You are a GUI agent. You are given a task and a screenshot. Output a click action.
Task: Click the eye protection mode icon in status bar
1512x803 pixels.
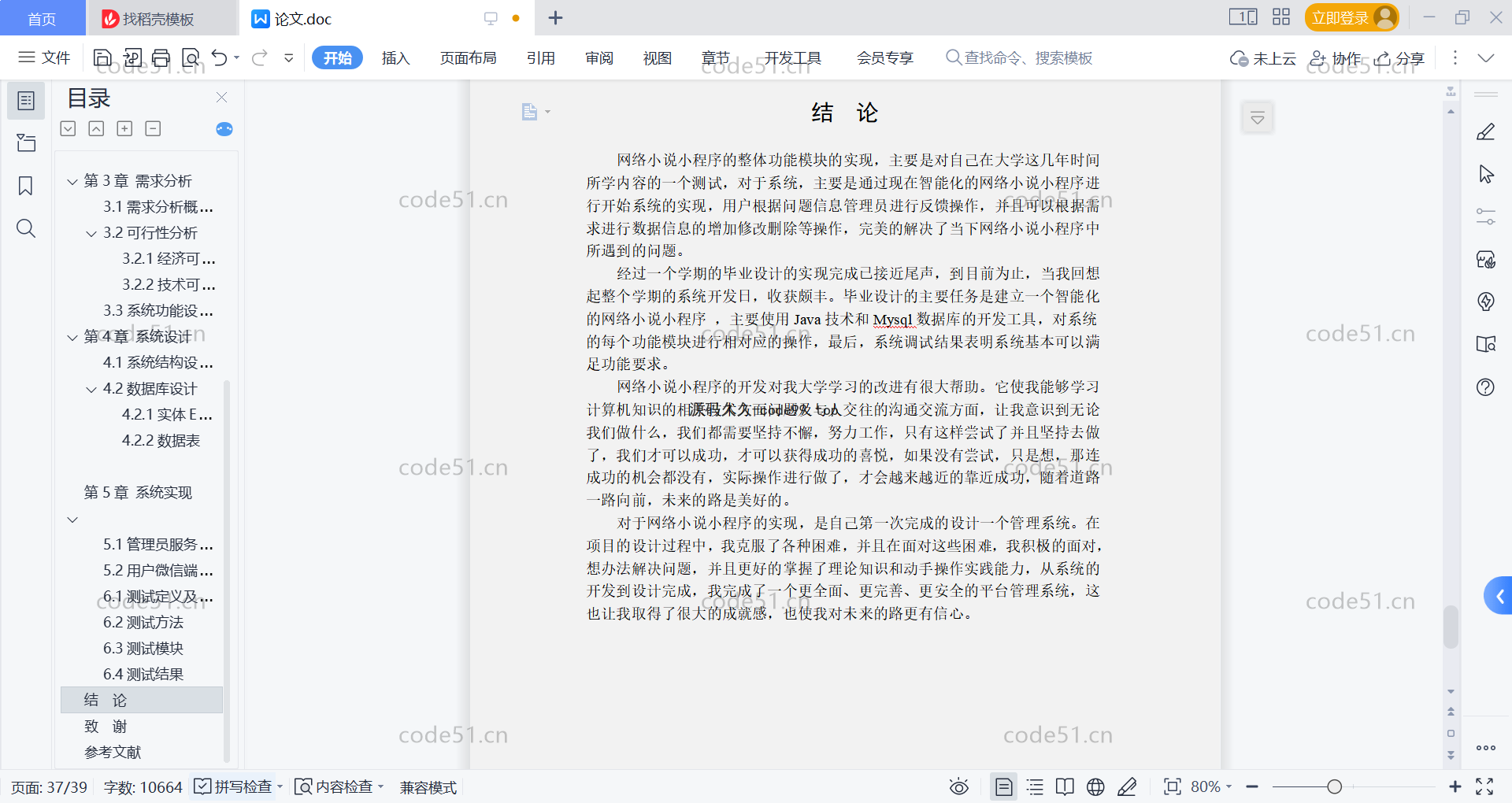958,786
